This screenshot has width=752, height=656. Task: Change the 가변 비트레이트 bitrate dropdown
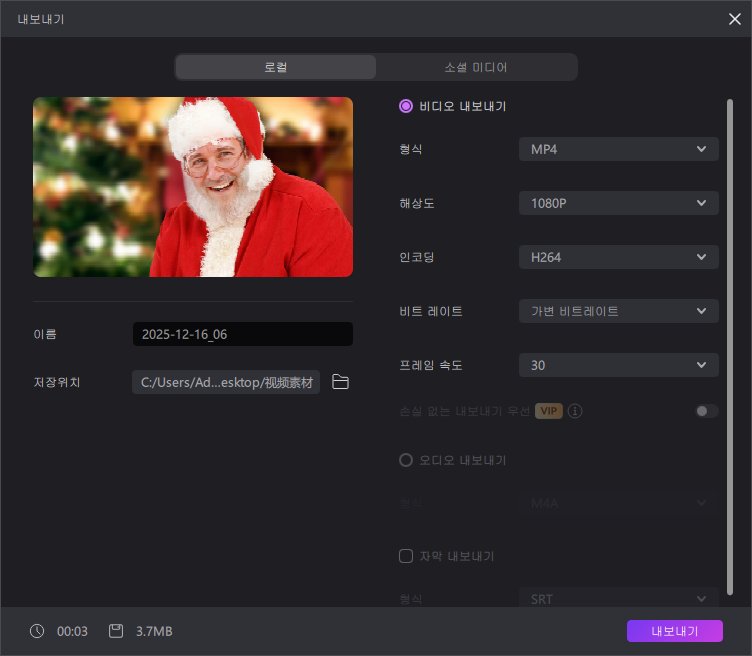pyautogui.click(x=618, y=311)
